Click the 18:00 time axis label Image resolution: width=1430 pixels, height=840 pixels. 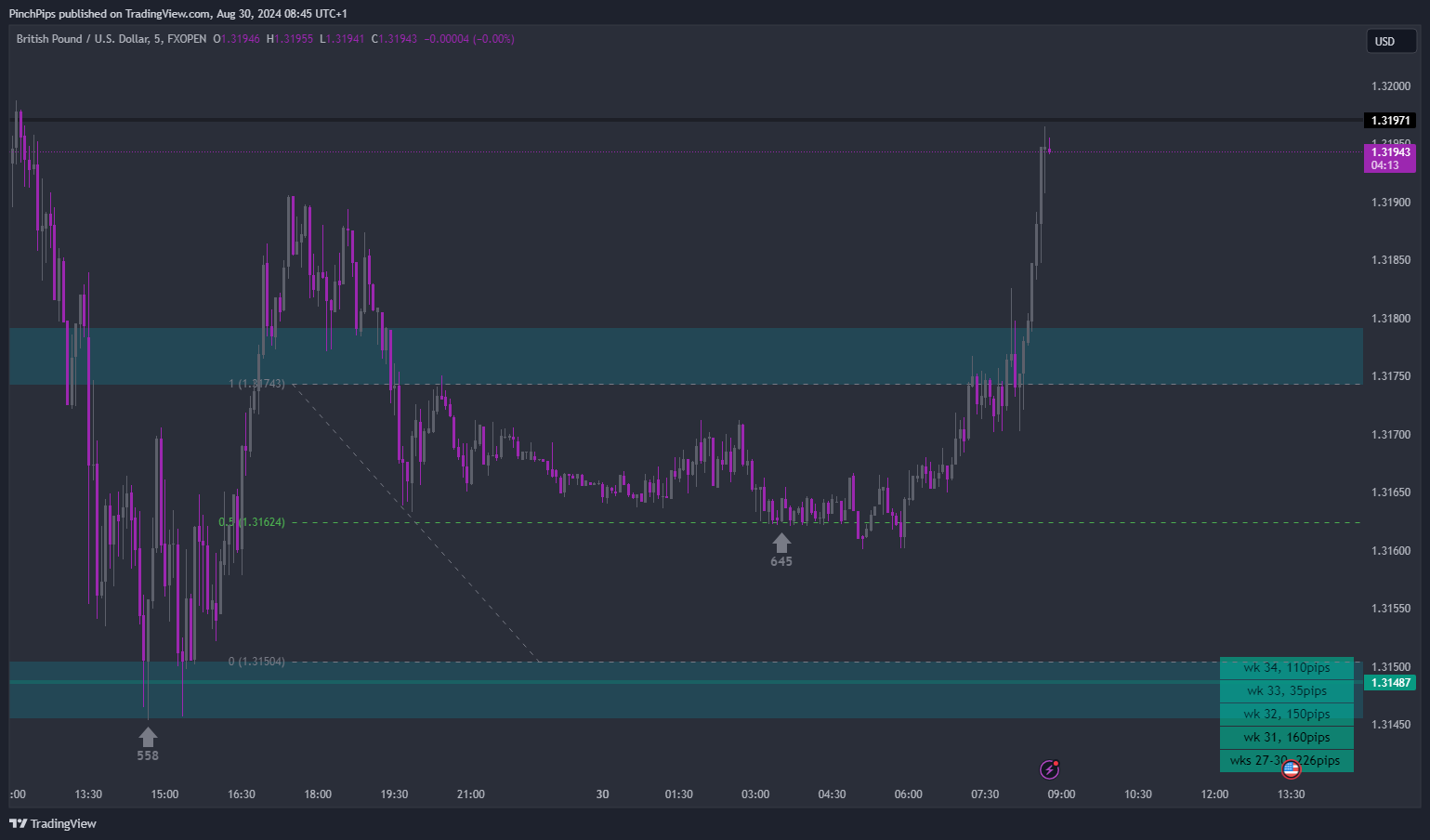318,794
